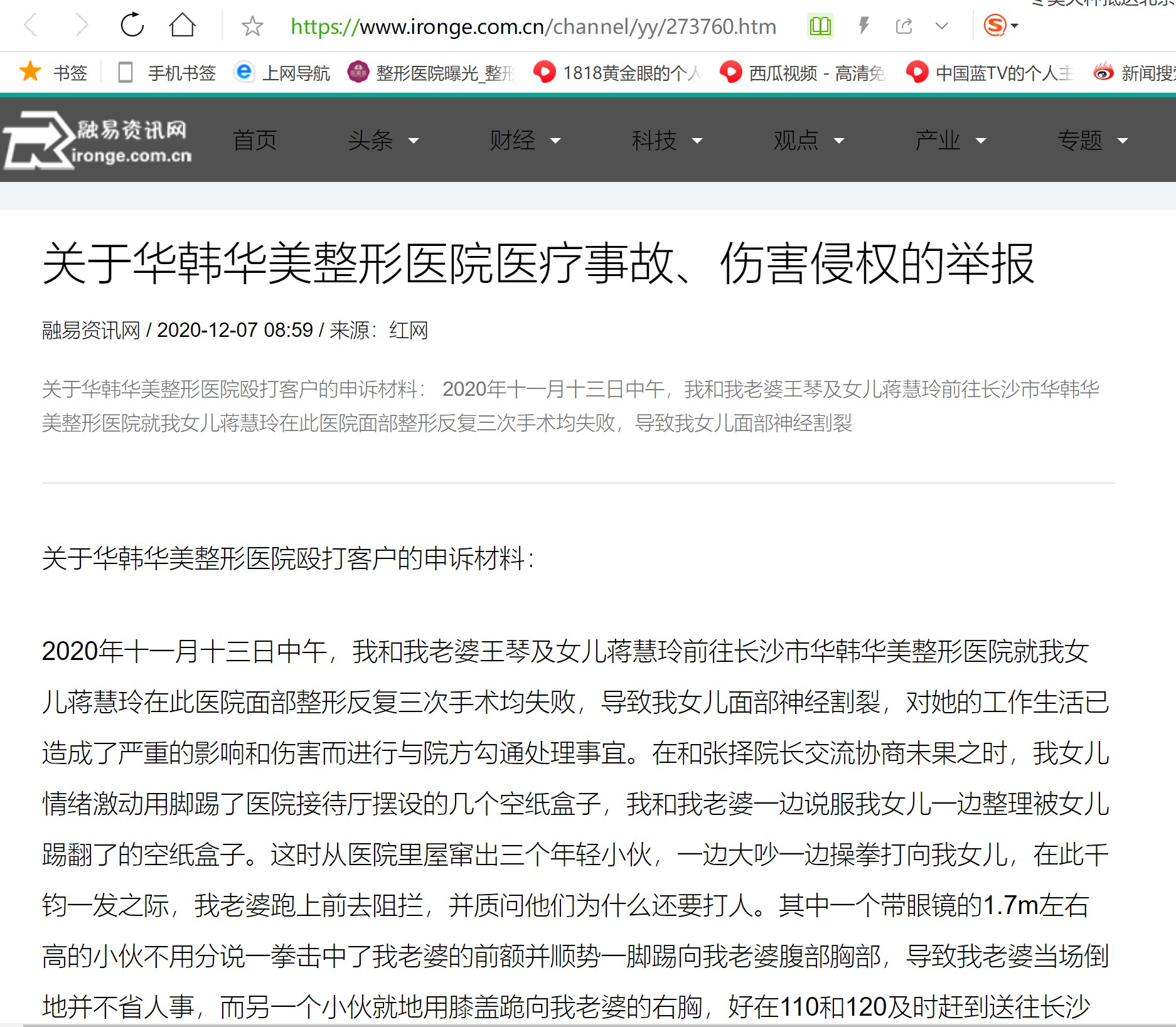Click the browser forward arrow
Screen dimensions: 1176x1027
click(82, 26)
